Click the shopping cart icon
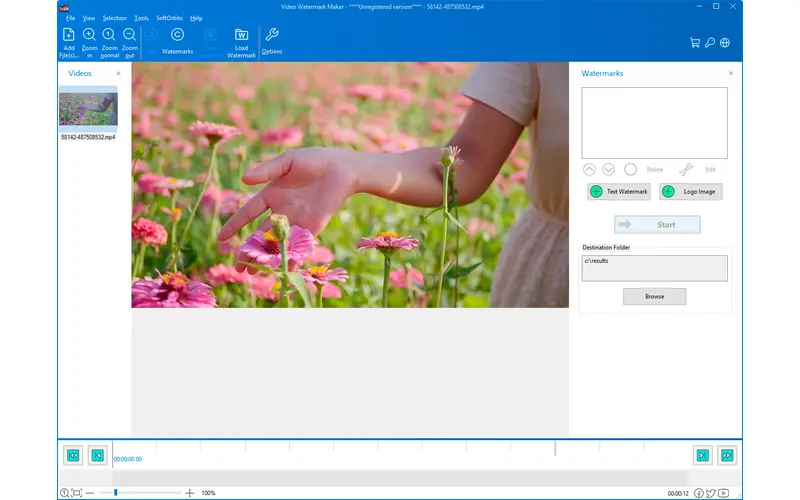800x500 pixels. click(x=695, y=43)
